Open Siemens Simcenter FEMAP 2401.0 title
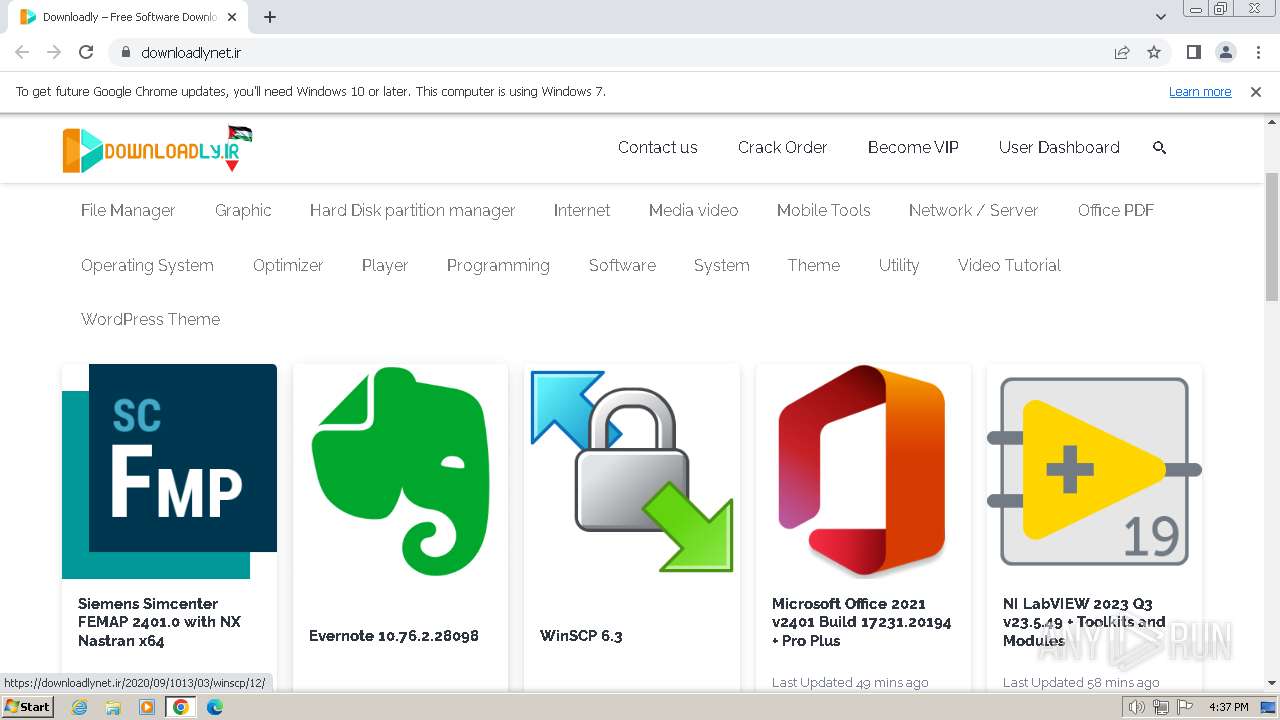This screenshot has width=1280, height=720. click(160, 622)
